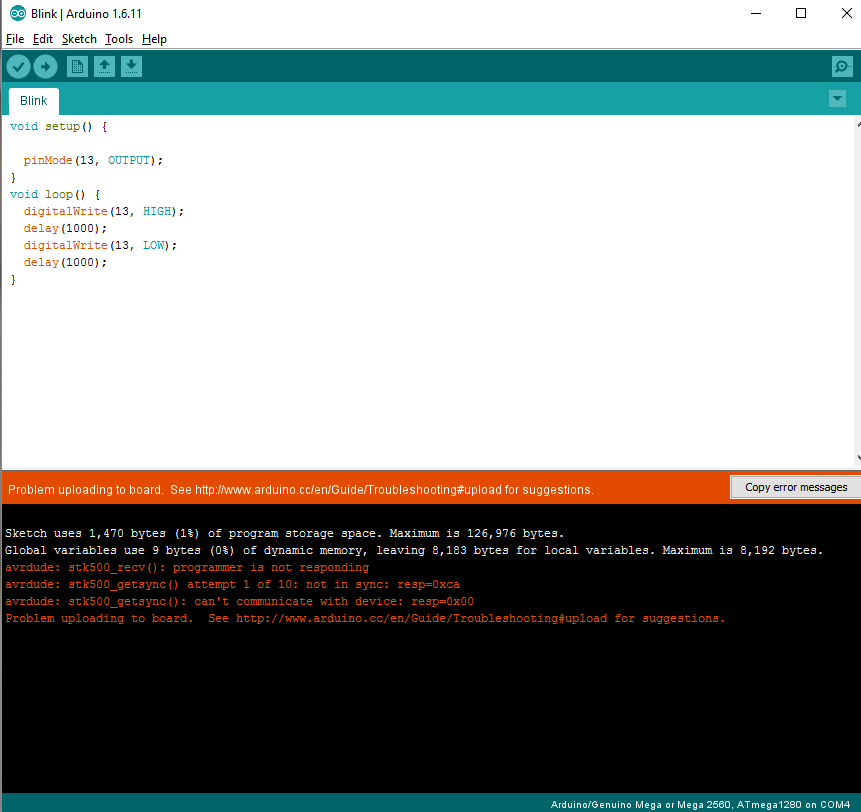Open the Help menu

pos(154,39)
